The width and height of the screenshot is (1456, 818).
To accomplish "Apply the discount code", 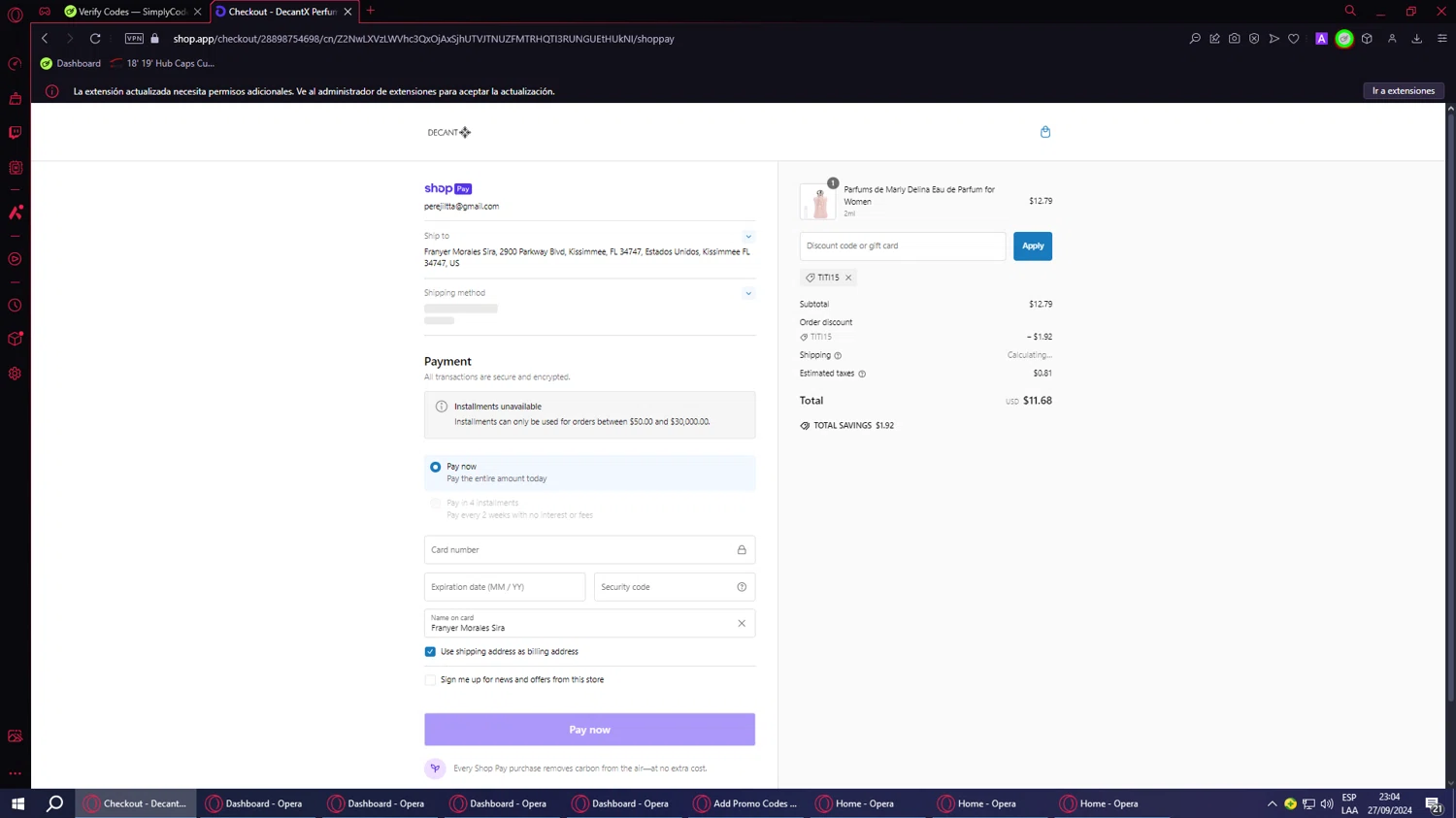I will pos(1033,246).
